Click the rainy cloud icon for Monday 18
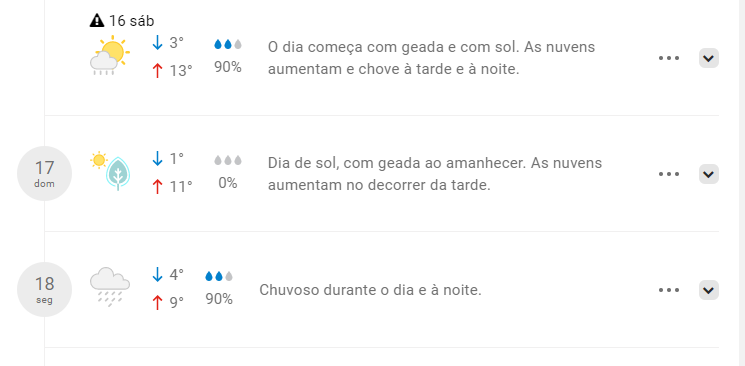 pyautogui.click(x=110, y=287)
